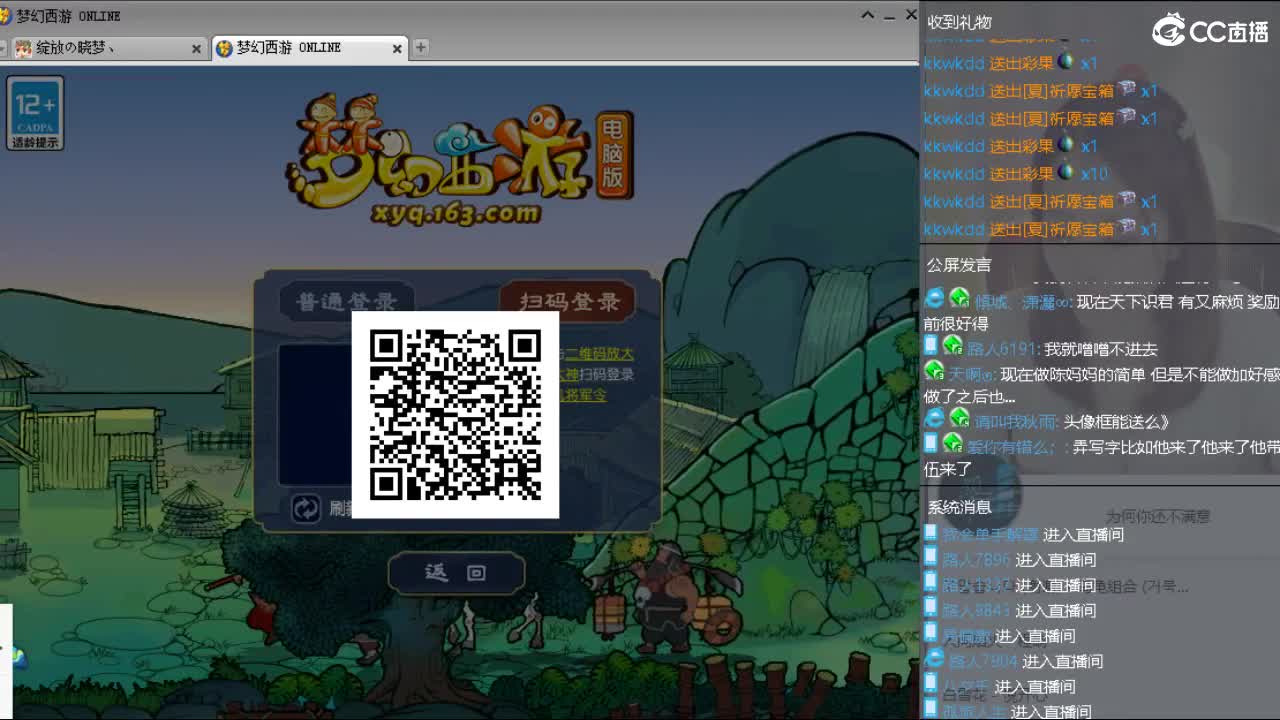
Task: Close the 梦幻西游 ONLINE tab
Action: (x=397, y=48)
